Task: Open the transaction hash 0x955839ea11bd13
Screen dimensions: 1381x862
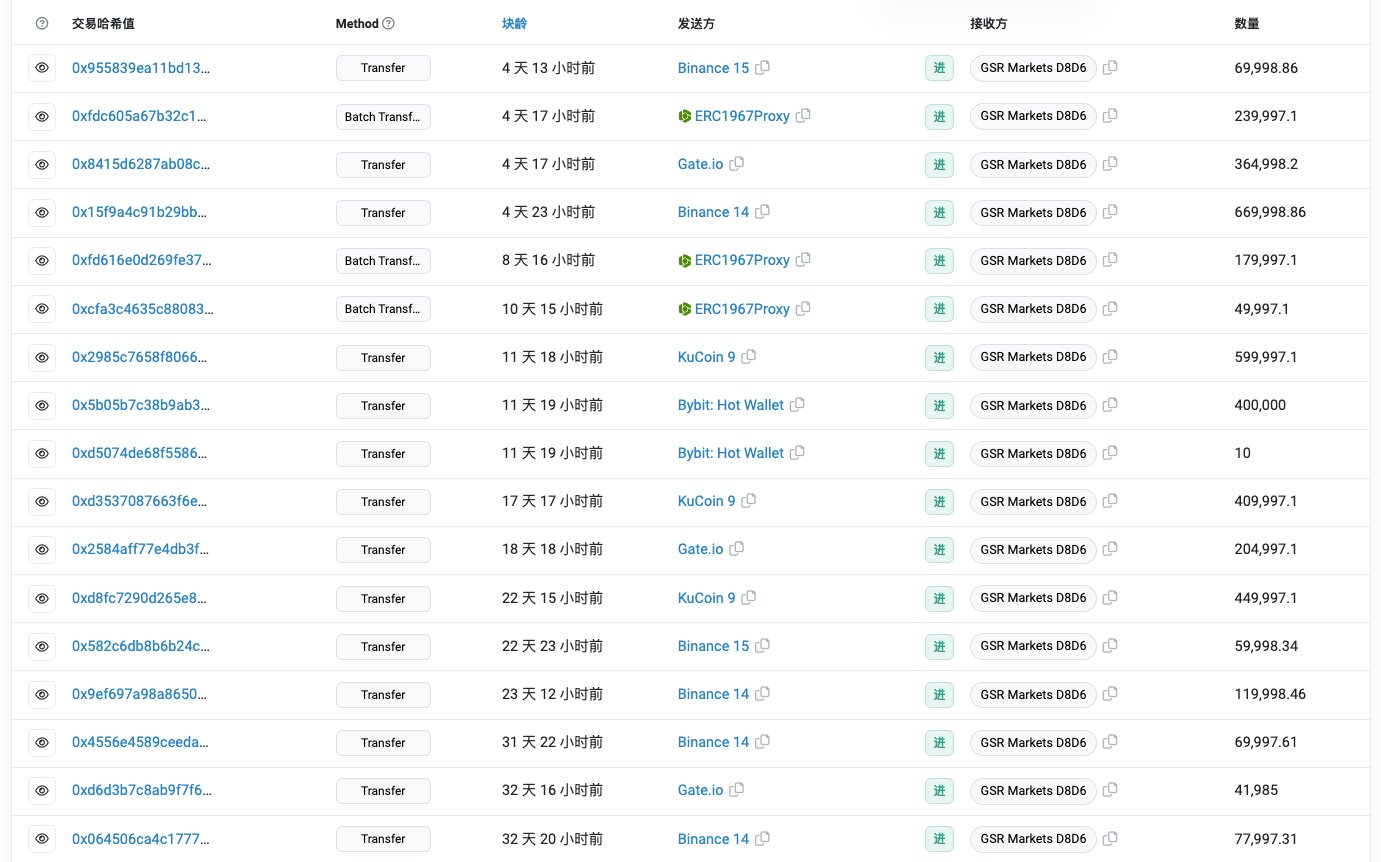Action: pyautogui.click(x=142, y=68)
